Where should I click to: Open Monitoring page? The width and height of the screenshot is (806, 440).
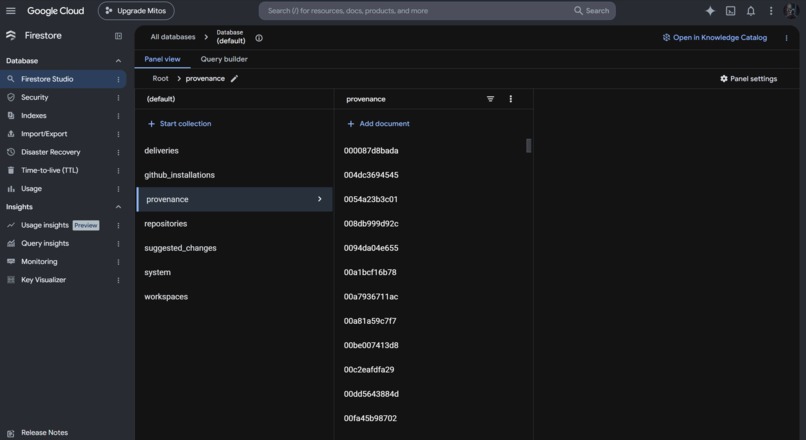[x=39, y=262]
